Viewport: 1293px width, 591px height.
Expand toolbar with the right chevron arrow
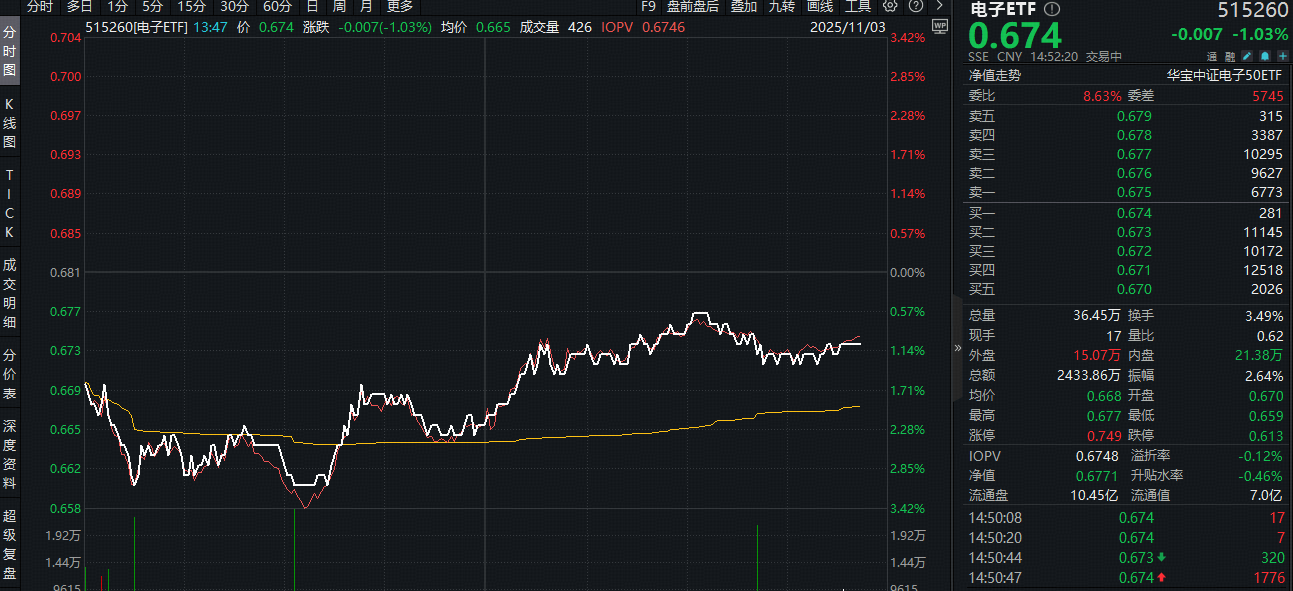(938, 6)
